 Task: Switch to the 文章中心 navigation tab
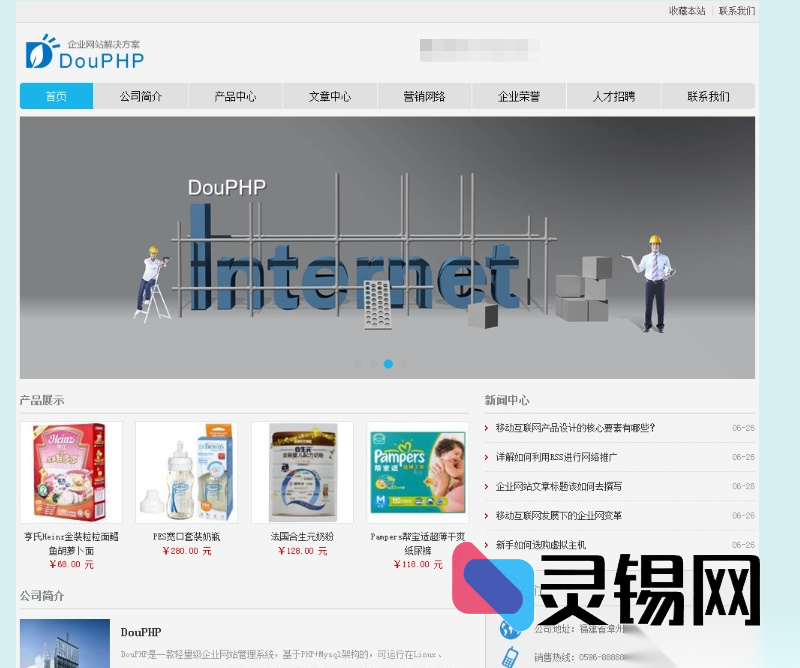pyautogui.click(x=330, y=96)
